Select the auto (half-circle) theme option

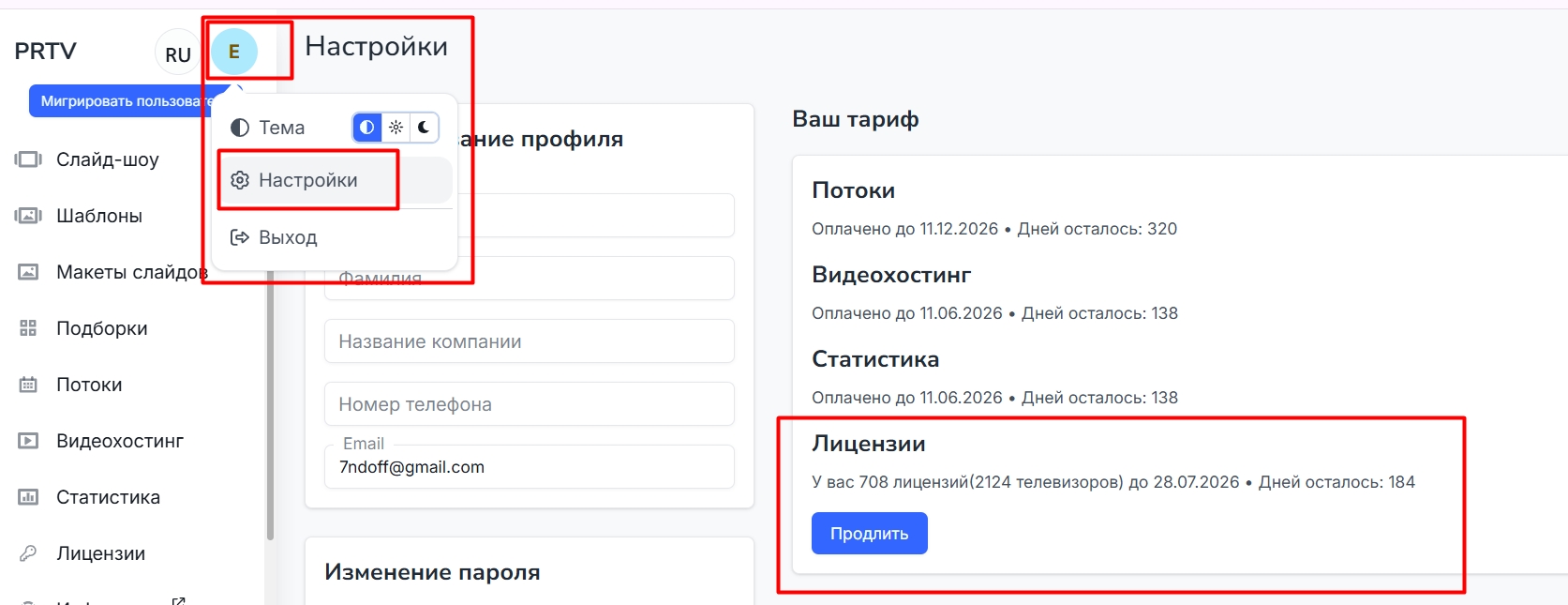(367, 128)
